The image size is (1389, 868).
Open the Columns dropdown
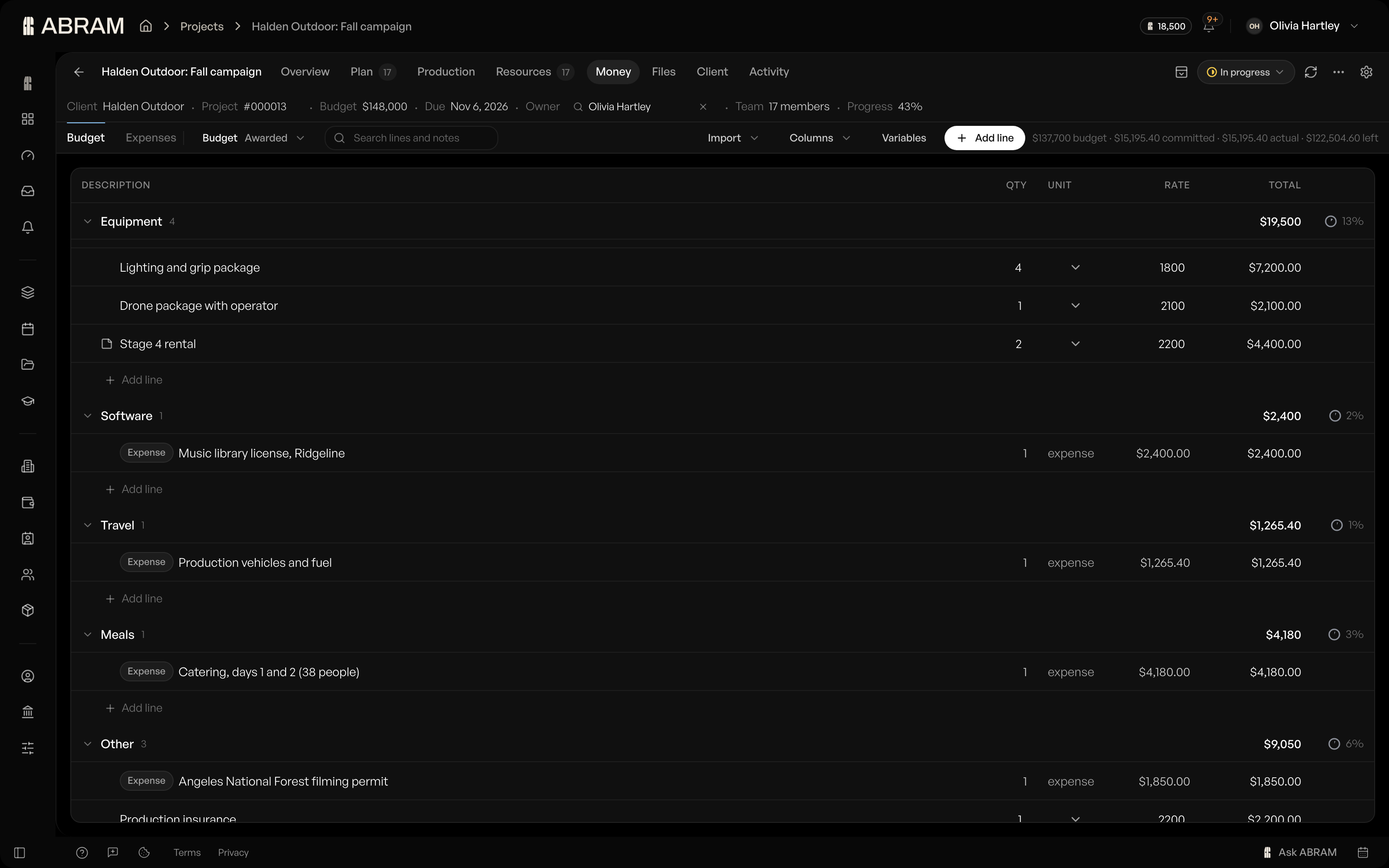(x=820, y=138)
